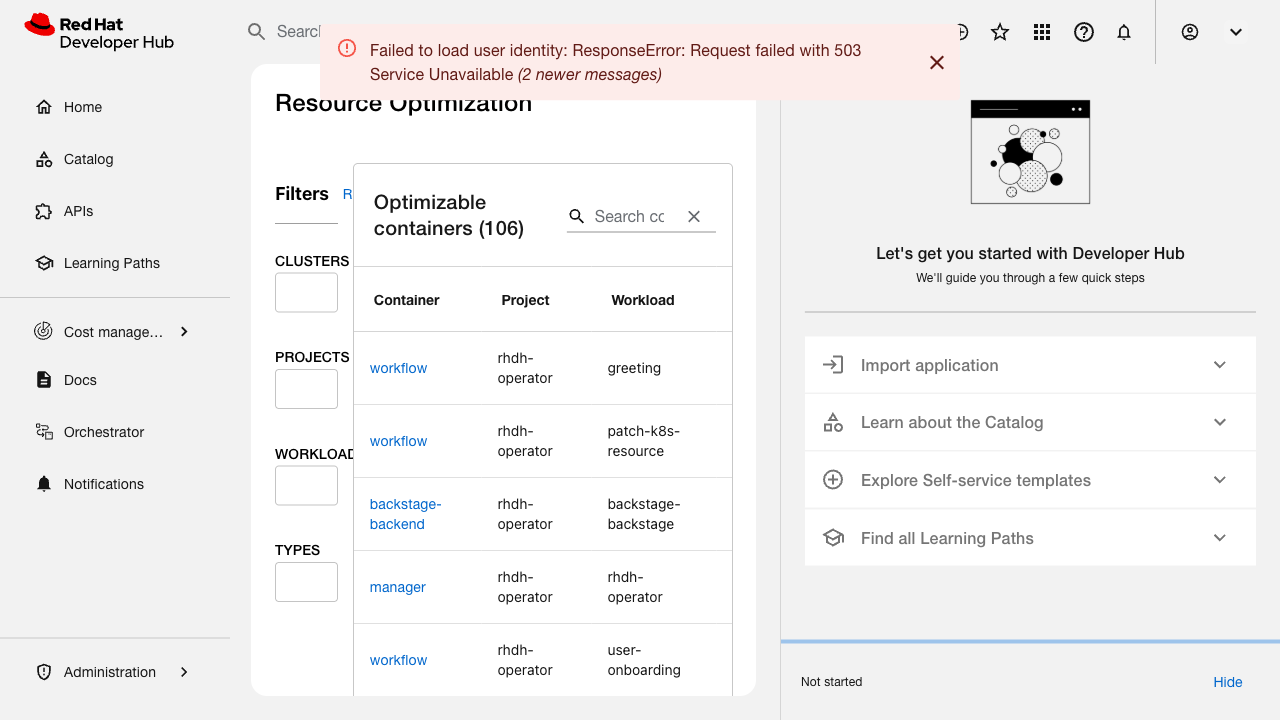Select the 'greeting' workload cell

634,368
